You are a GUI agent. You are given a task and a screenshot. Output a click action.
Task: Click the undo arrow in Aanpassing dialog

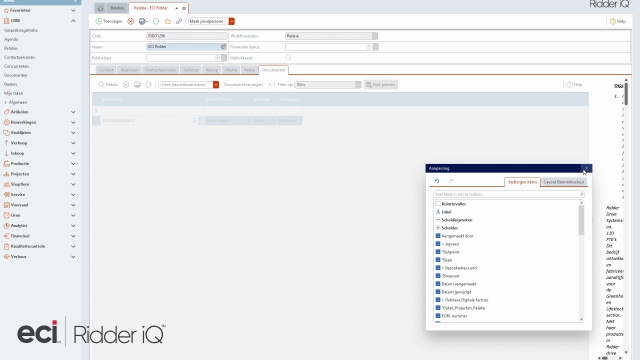[x=437, y=181]
